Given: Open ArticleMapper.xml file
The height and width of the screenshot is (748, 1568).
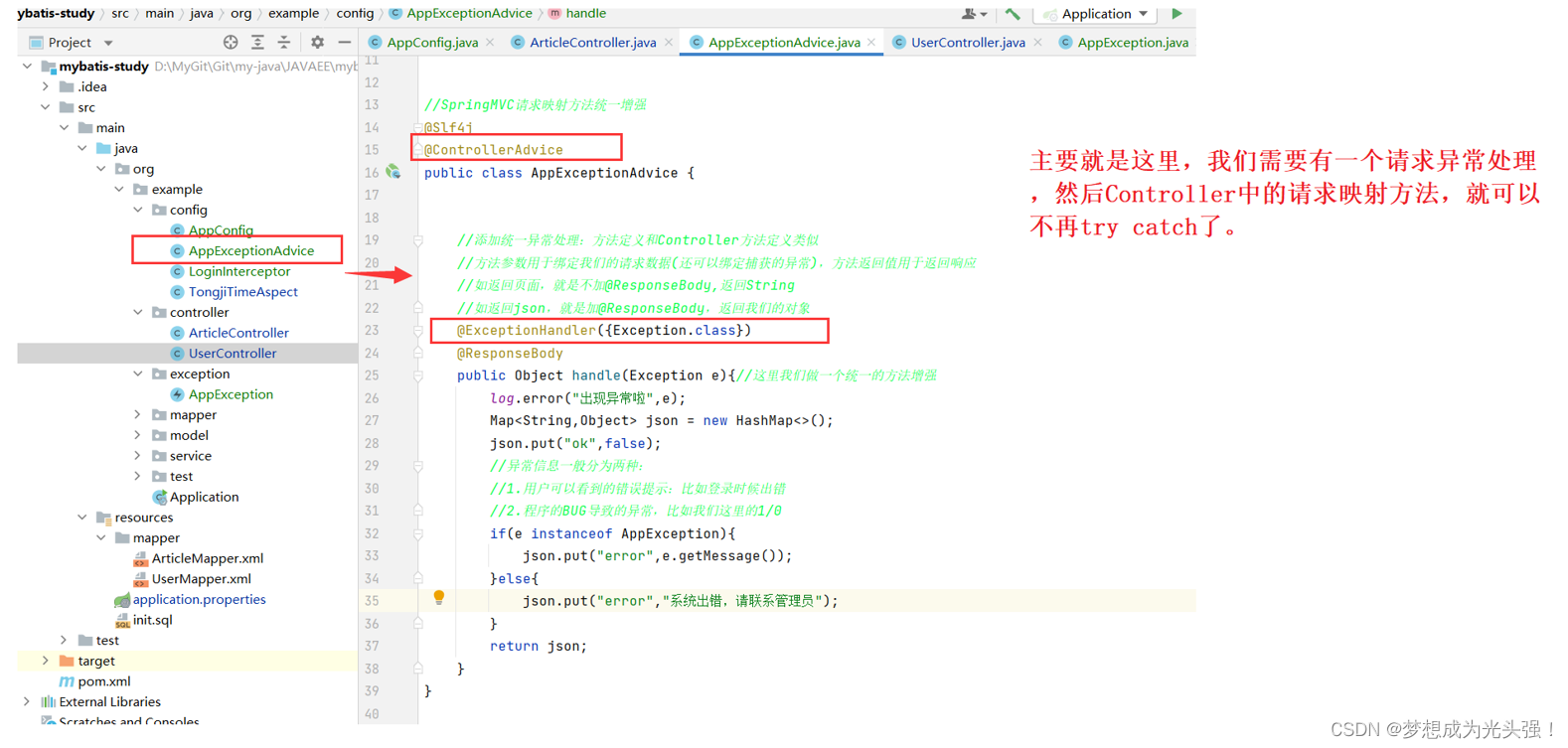Looking at the screenshot, I should [207, 558].
